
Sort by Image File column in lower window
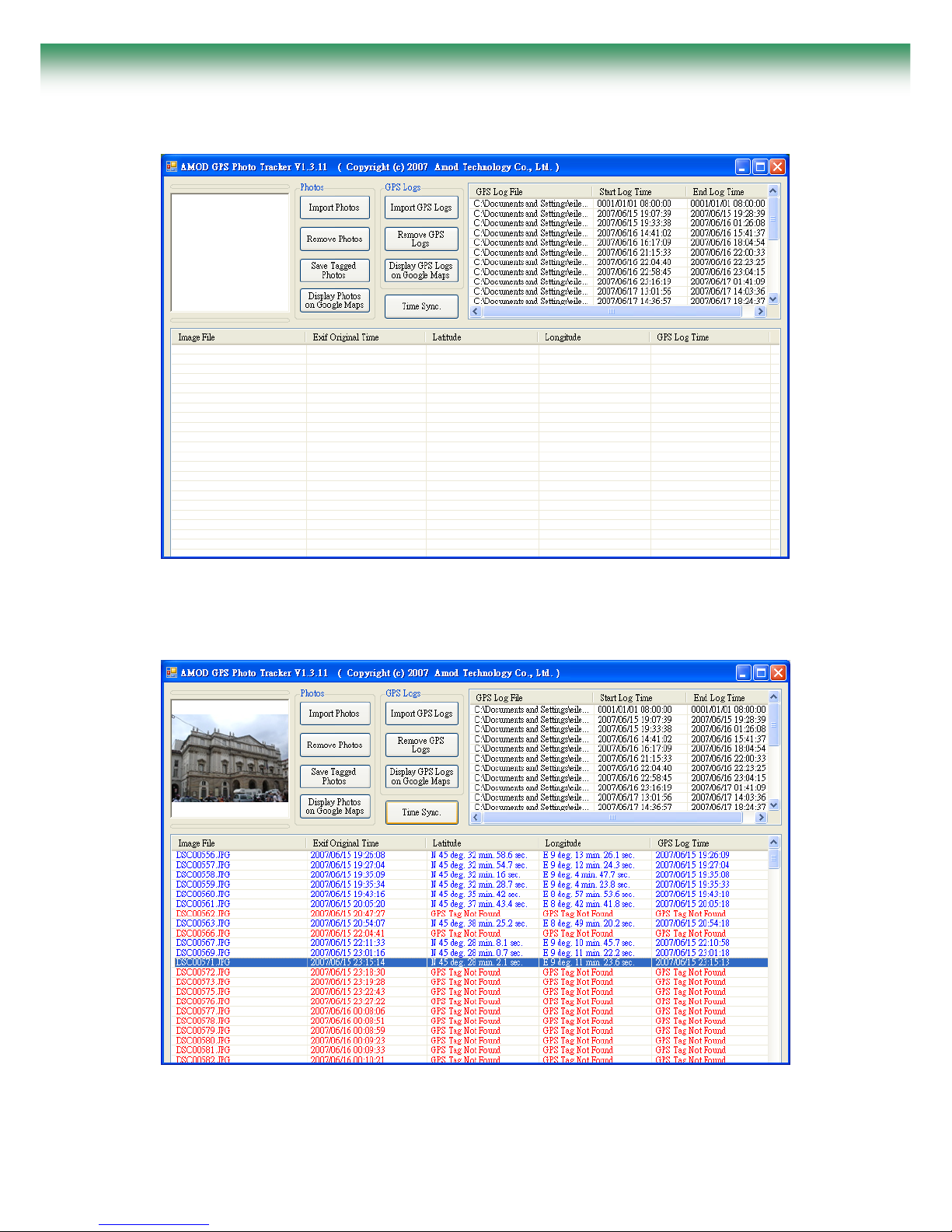click(x=239, y=843)
